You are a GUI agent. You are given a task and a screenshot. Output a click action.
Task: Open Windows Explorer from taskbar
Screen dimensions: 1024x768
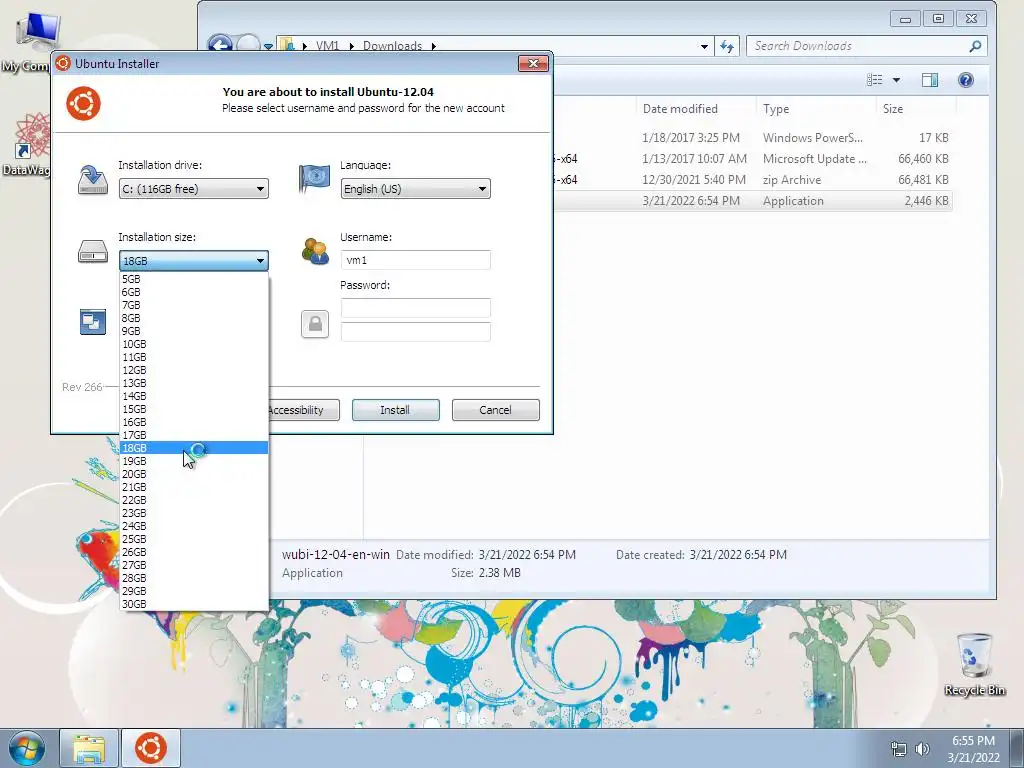click(89, 748)
